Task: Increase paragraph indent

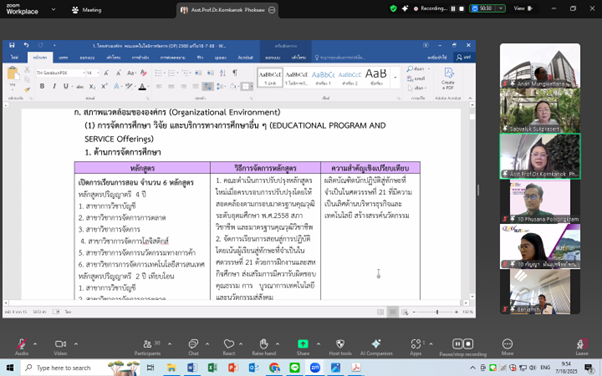Action: coord(210,73)
